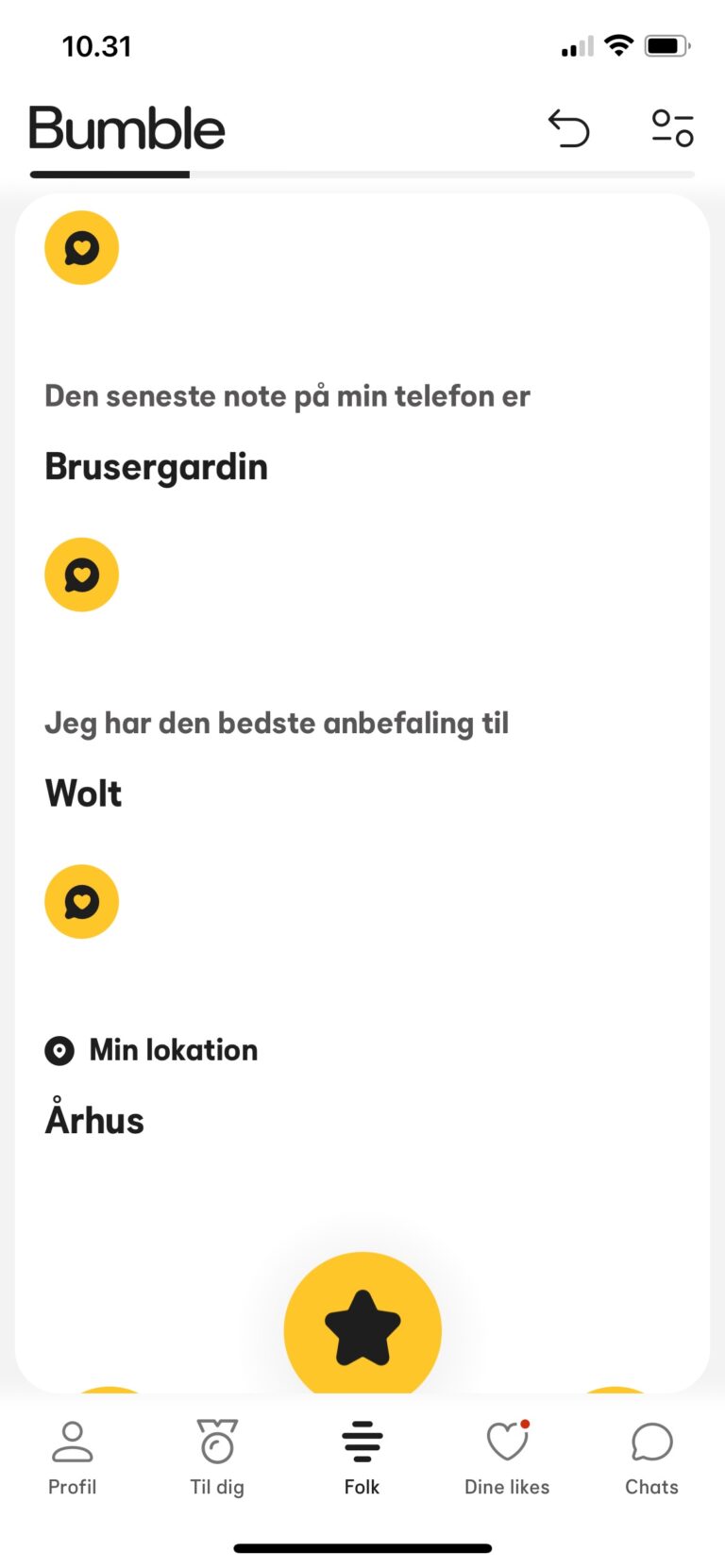
Task: Open the Dine likes tab
Action: pos(507,1459)
